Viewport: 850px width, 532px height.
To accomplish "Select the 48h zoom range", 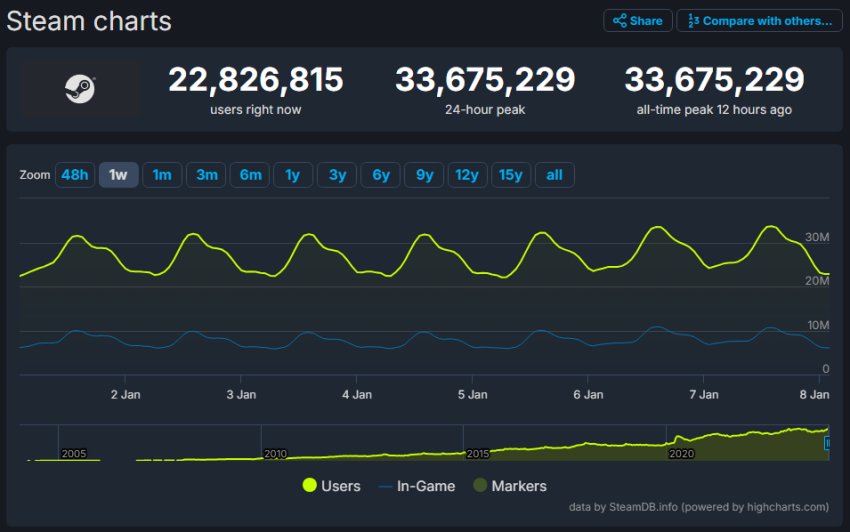I will (x=75, y=175).
